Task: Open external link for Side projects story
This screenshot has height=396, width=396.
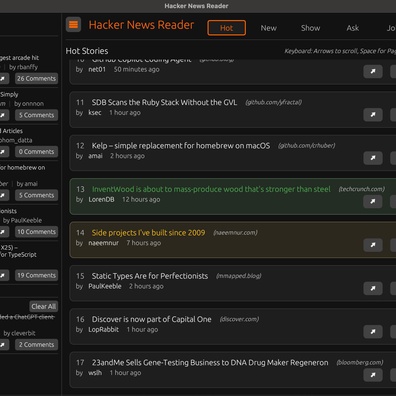Action: pyautogui.click(x=373, y=245)
